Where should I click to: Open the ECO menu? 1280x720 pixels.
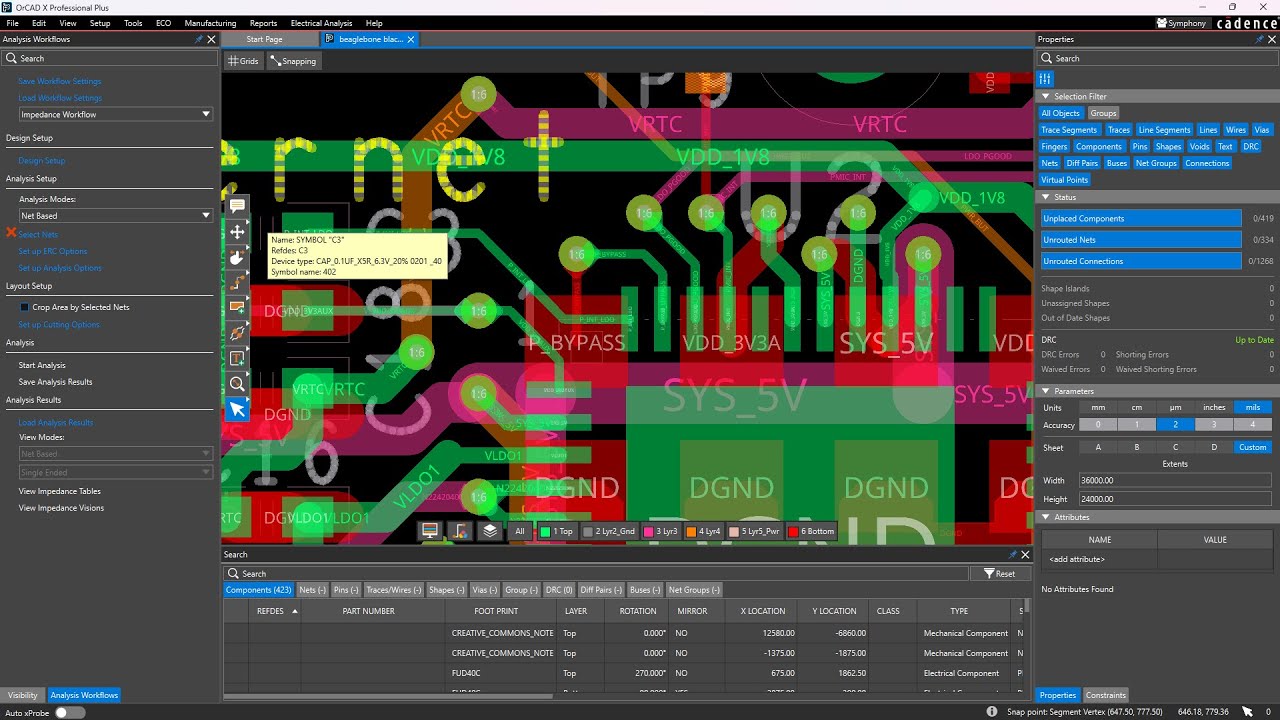pos(163,23)
